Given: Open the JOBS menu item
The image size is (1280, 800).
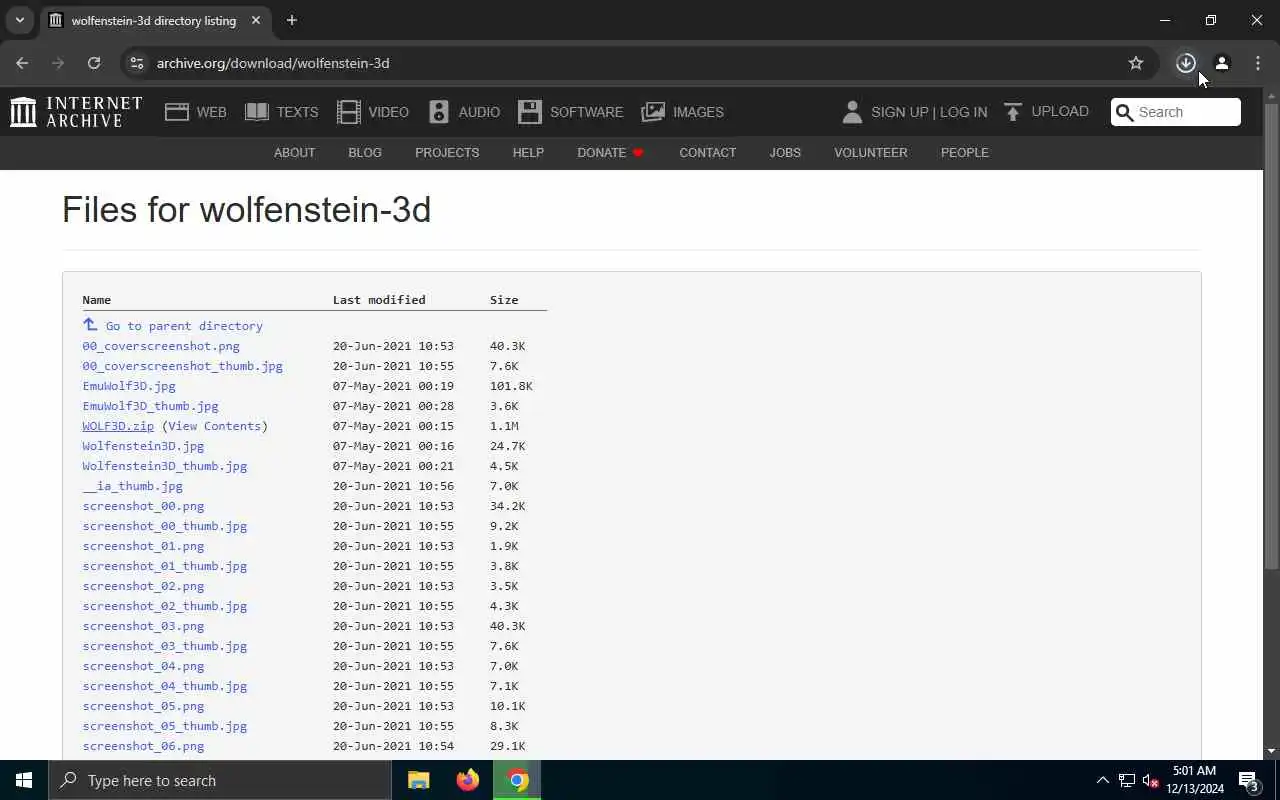Looking at the screenshot, I should (x=785, y=152).
